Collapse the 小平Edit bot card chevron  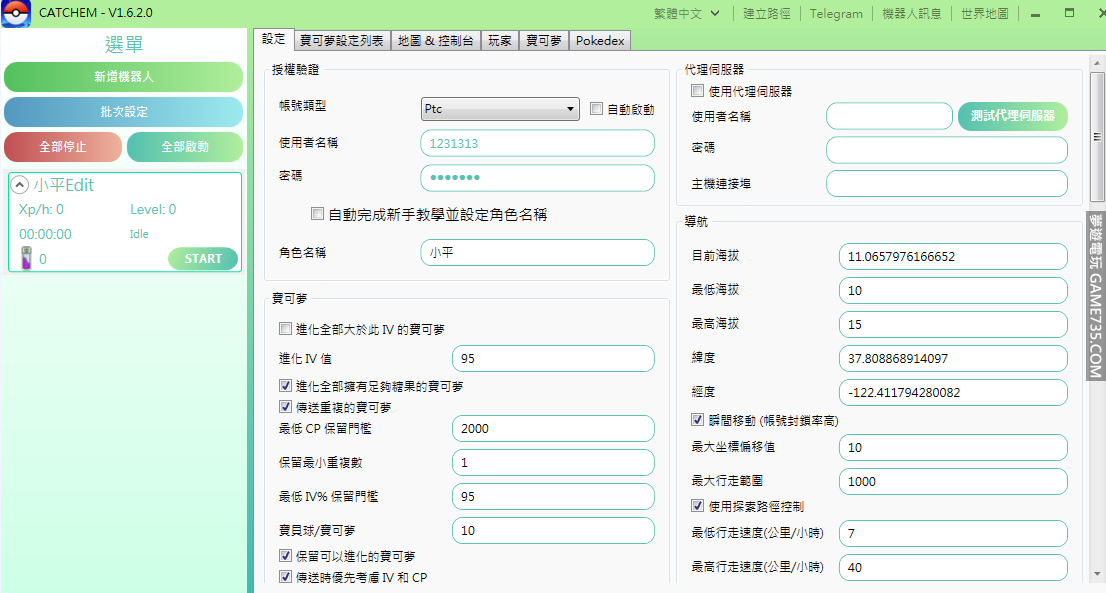coord(20,185)
